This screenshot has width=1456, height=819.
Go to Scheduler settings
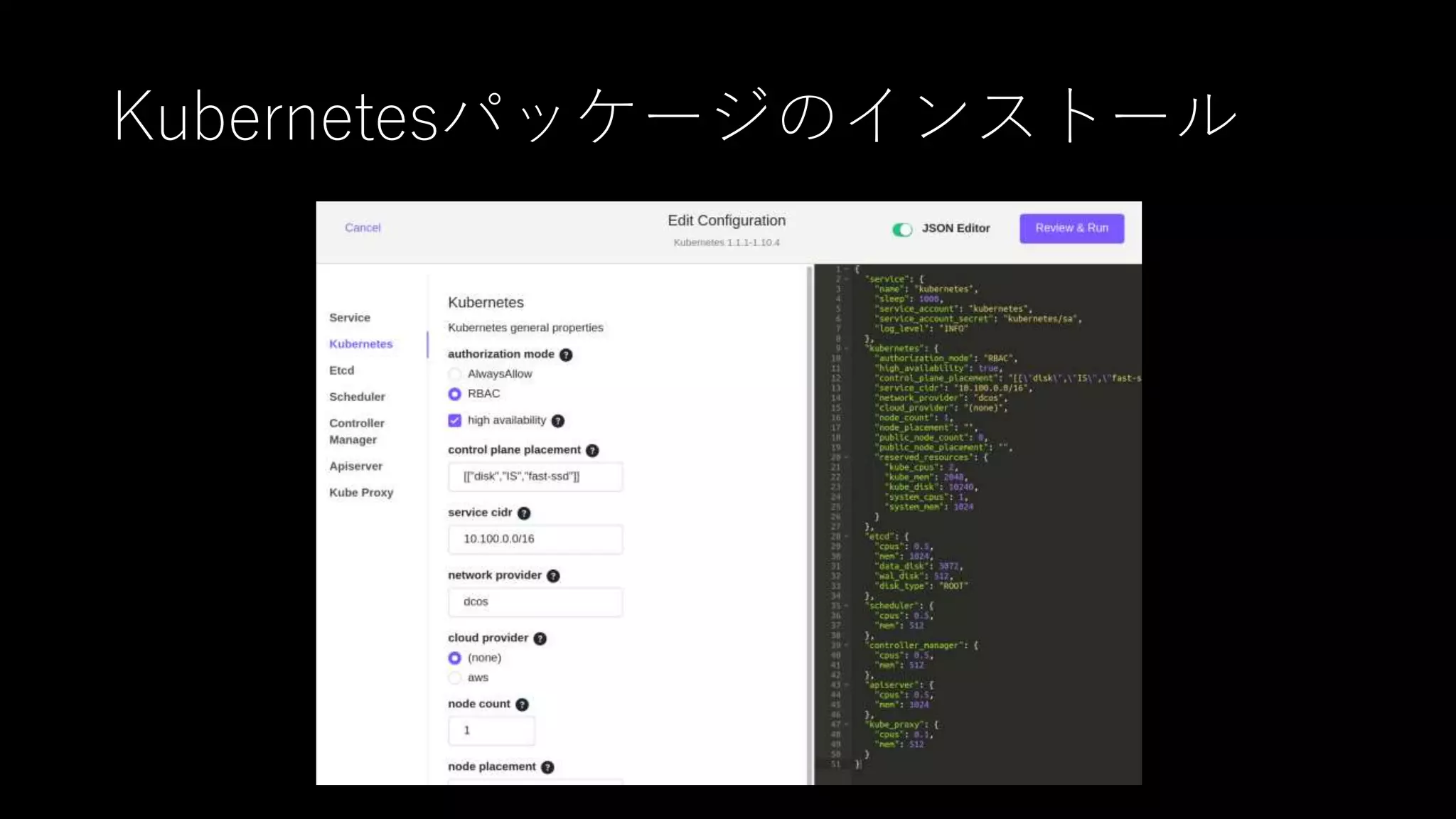point(357,397)
